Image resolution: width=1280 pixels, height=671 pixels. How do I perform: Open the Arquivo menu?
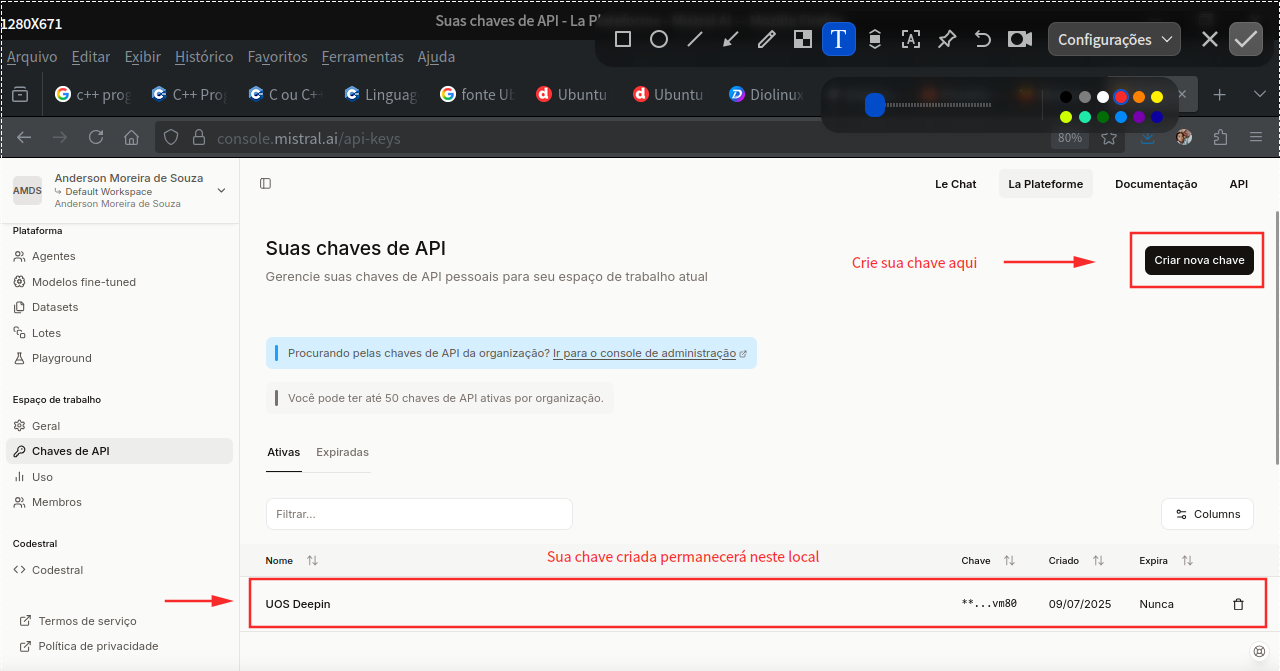32,57
